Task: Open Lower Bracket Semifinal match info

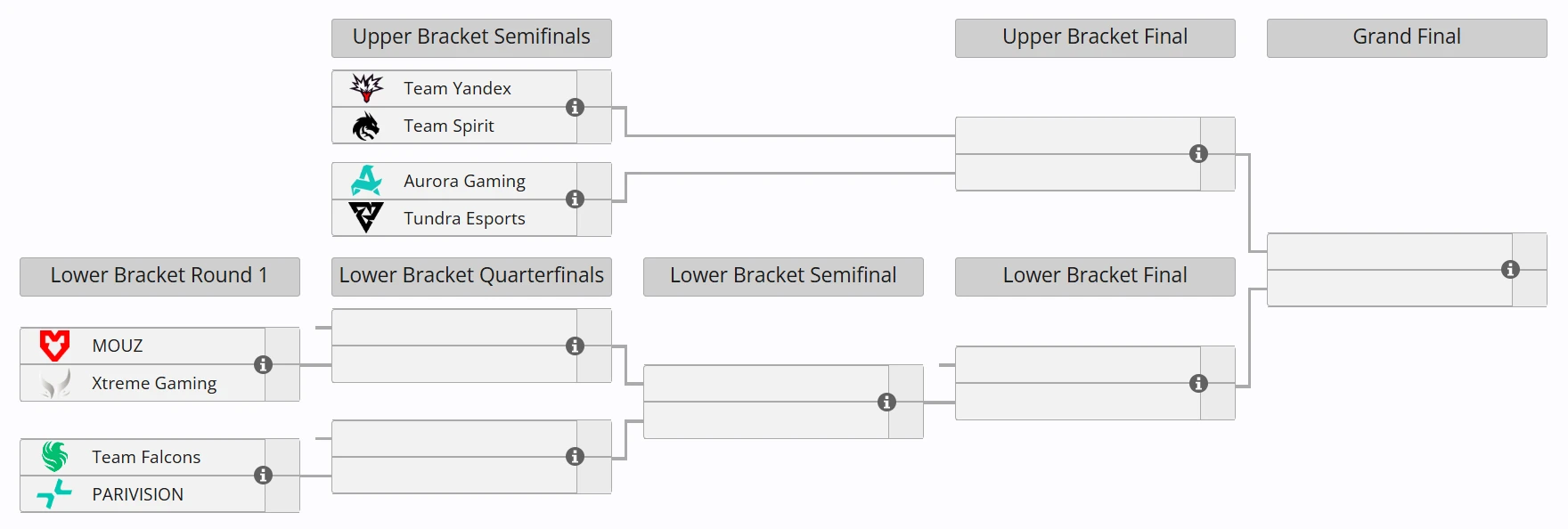Action: pyautogui.click(x=887, y=403)
